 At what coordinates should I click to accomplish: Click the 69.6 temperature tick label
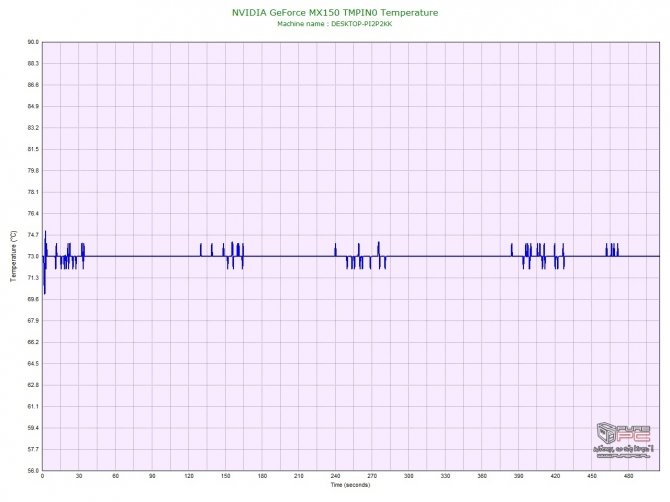tap(33, 299)
